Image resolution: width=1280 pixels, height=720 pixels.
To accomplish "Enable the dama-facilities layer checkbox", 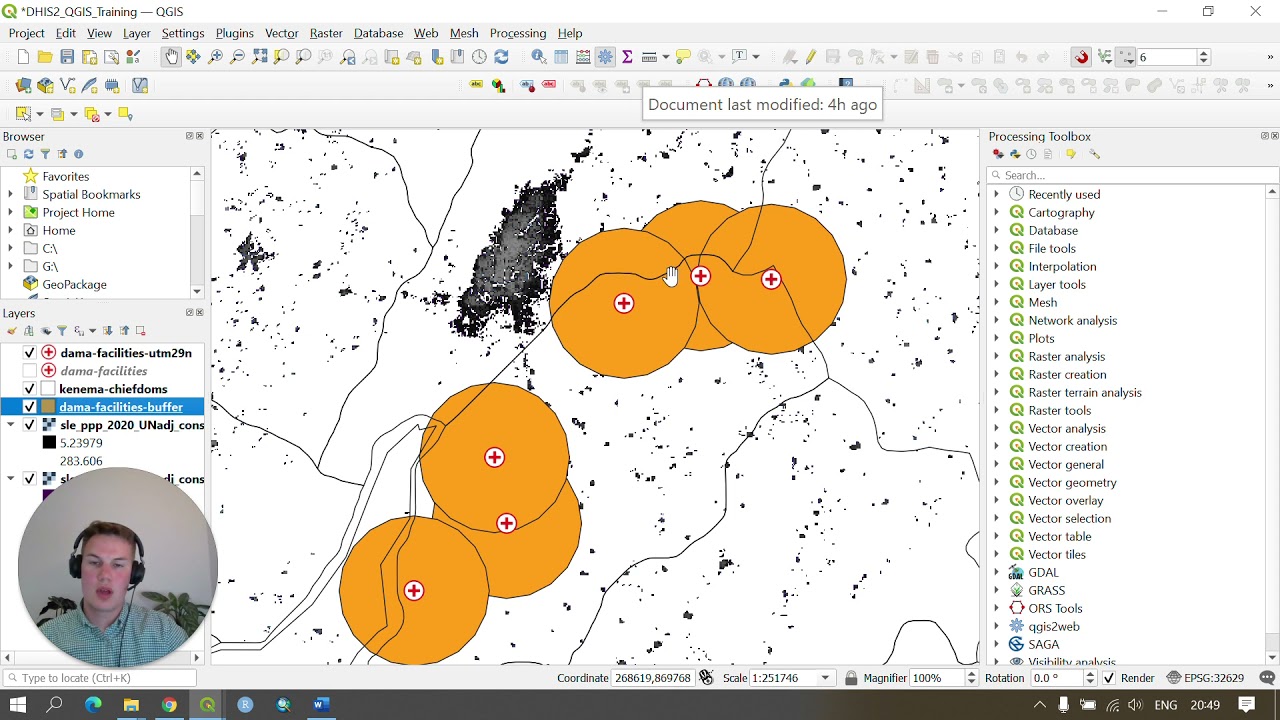I will 29,371.
